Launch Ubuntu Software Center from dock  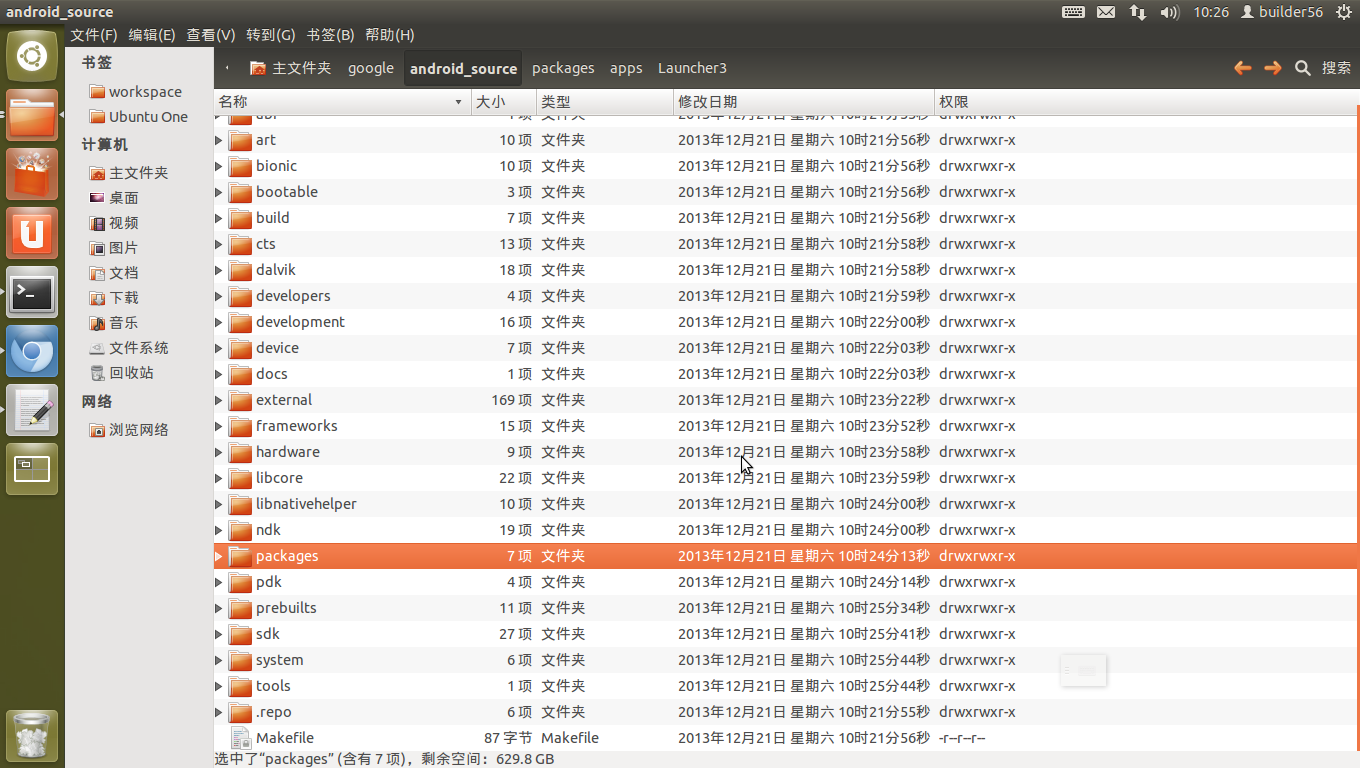click(x=32, y=174)
